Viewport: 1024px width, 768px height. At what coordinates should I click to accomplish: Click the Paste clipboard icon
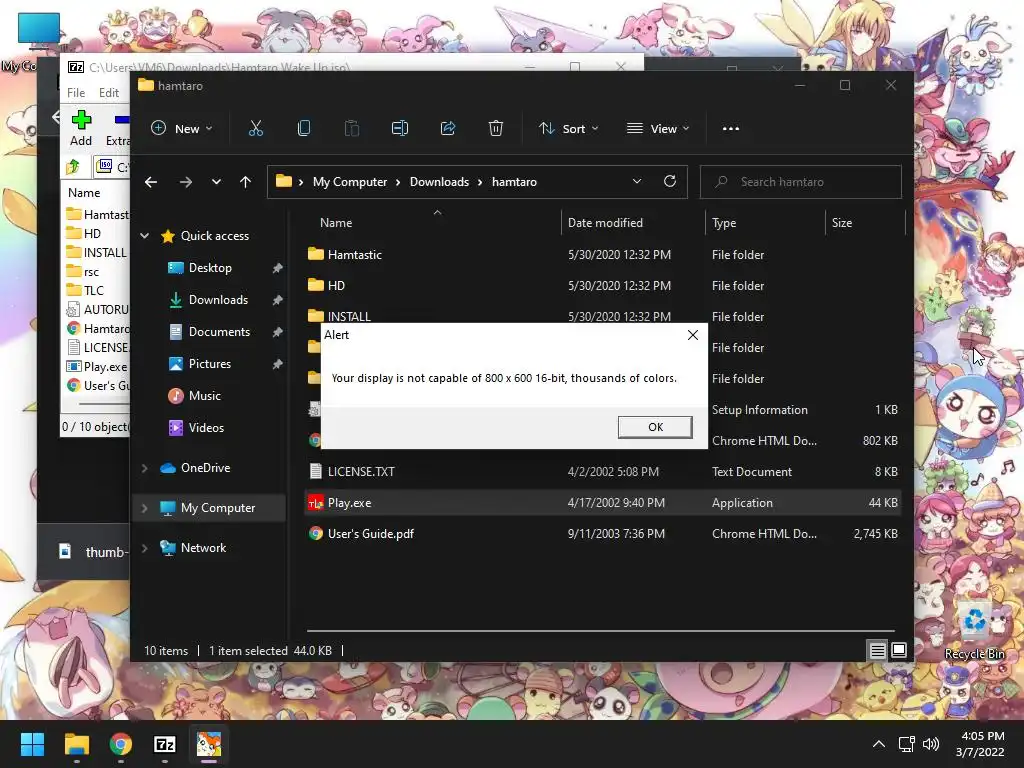pyautogui.click(x=352, y=129)
